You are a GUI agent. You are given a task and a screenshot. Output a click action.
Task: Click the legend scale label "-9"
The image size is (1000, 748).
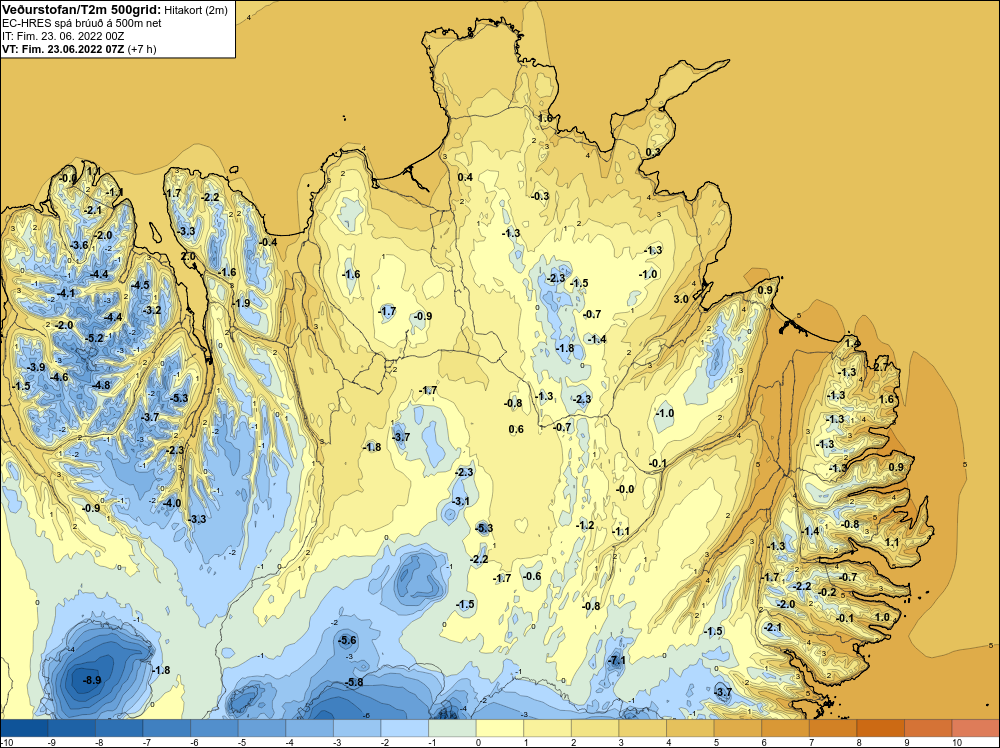point(52,742)
